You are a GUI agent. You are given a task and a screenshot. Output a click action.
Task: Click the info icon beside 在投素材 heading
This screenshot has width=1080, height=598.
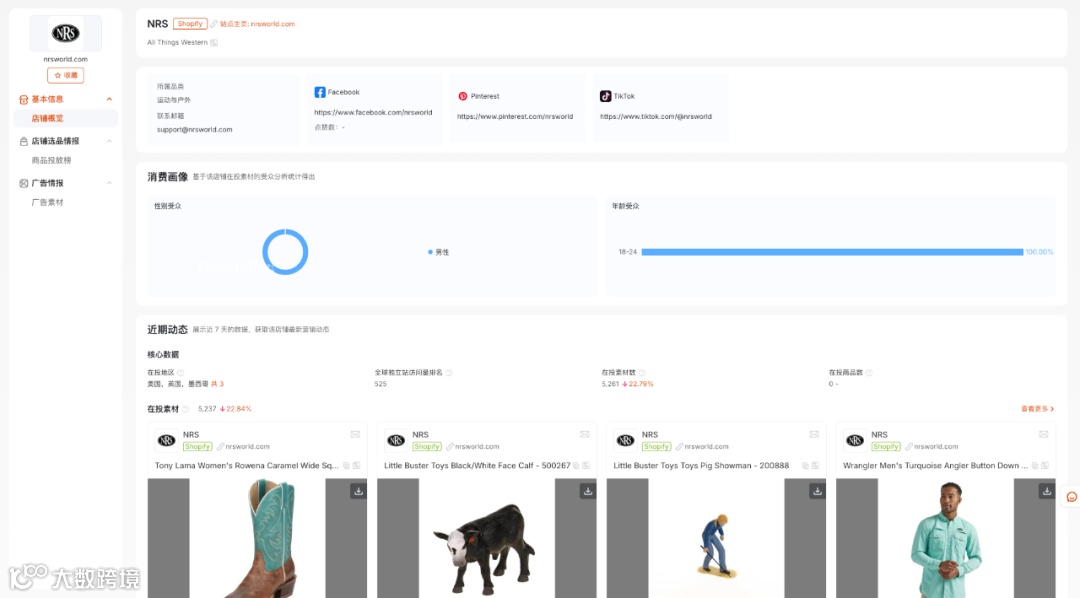coord(185,409)
